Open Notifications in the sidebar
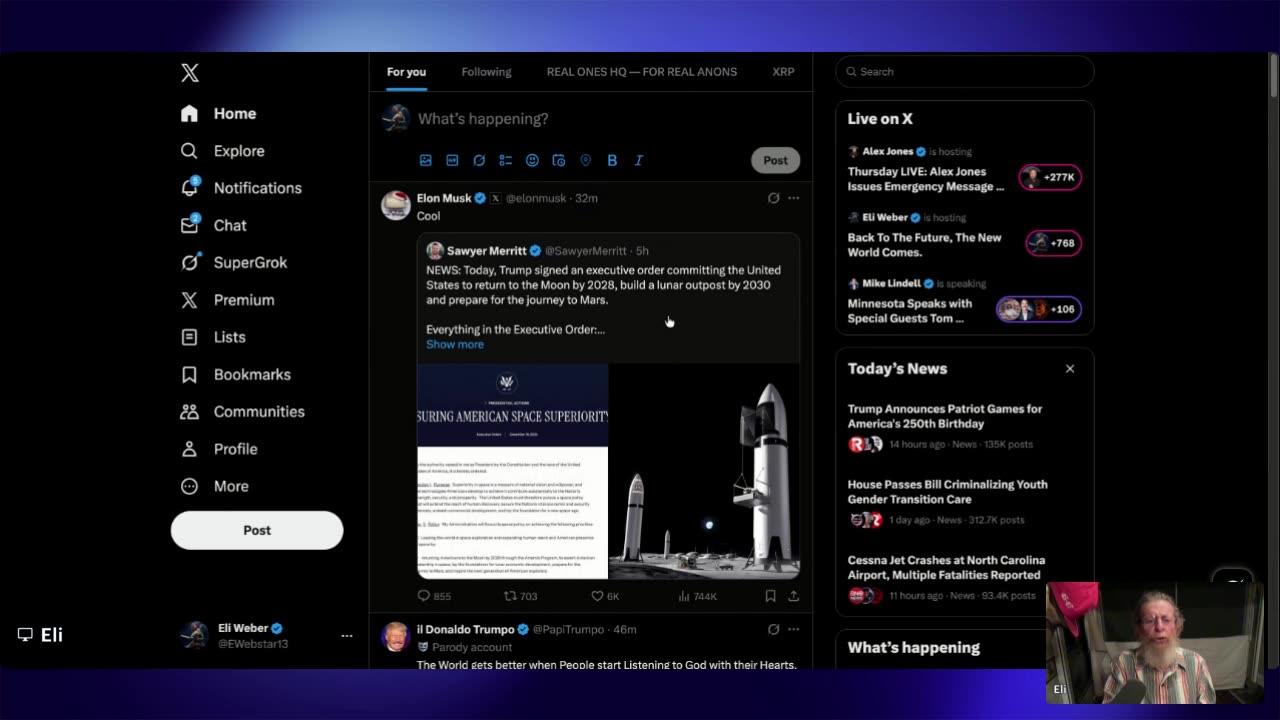Viewport: 1280px width, 720px height. point(240,188)
